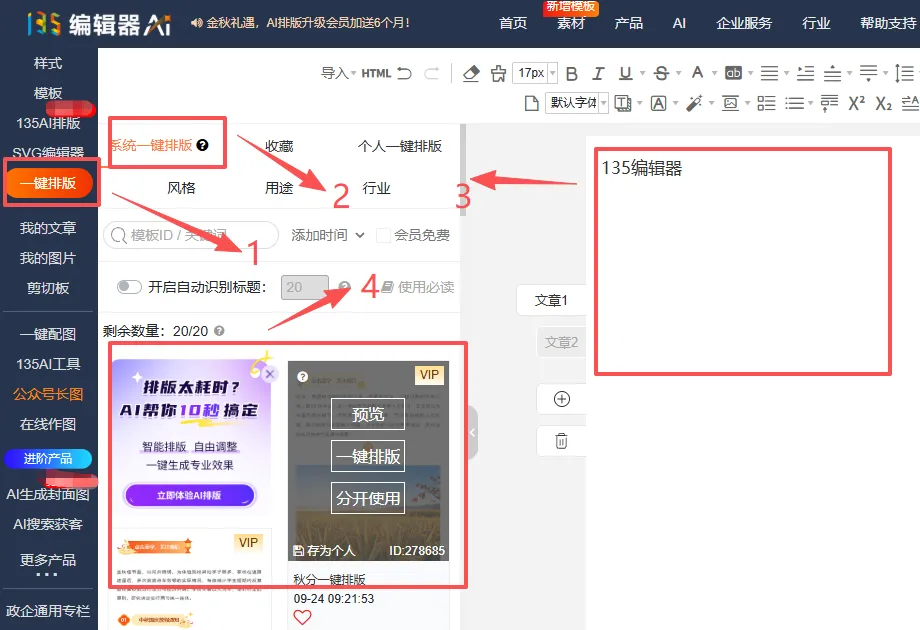Click the superscript X² icon

857,103
